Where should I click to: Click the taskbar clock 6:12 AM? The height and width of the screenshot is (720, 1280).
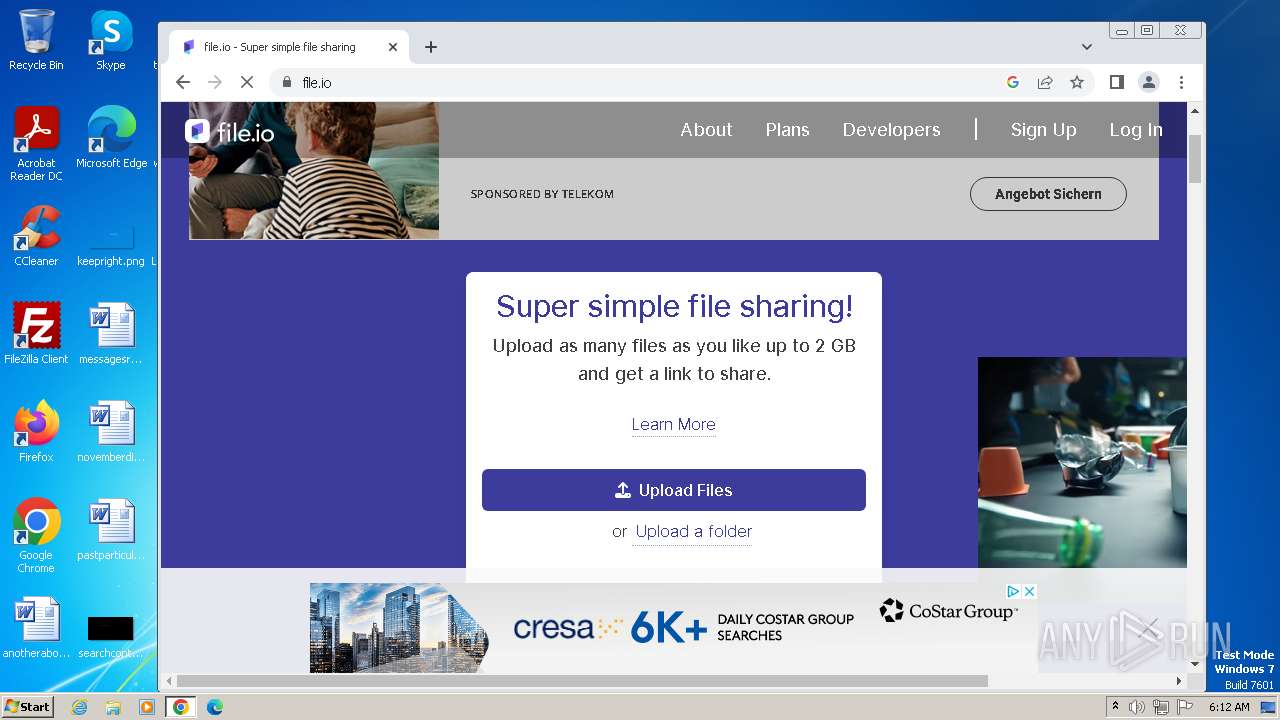[1229, 707]
